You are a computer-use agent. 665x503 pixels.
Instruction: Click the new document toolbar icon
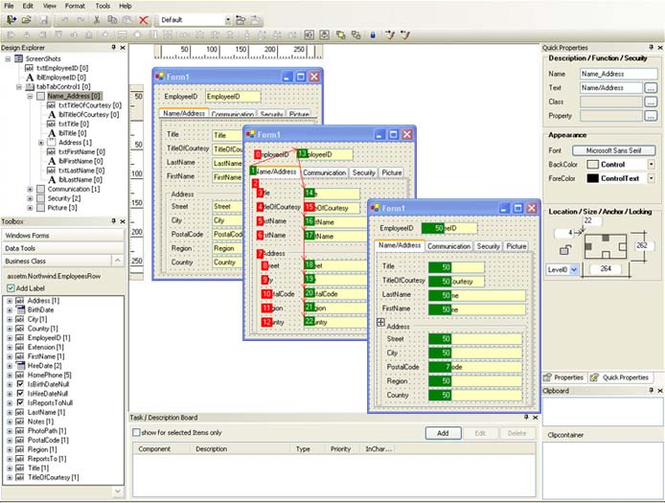(11, 20)
